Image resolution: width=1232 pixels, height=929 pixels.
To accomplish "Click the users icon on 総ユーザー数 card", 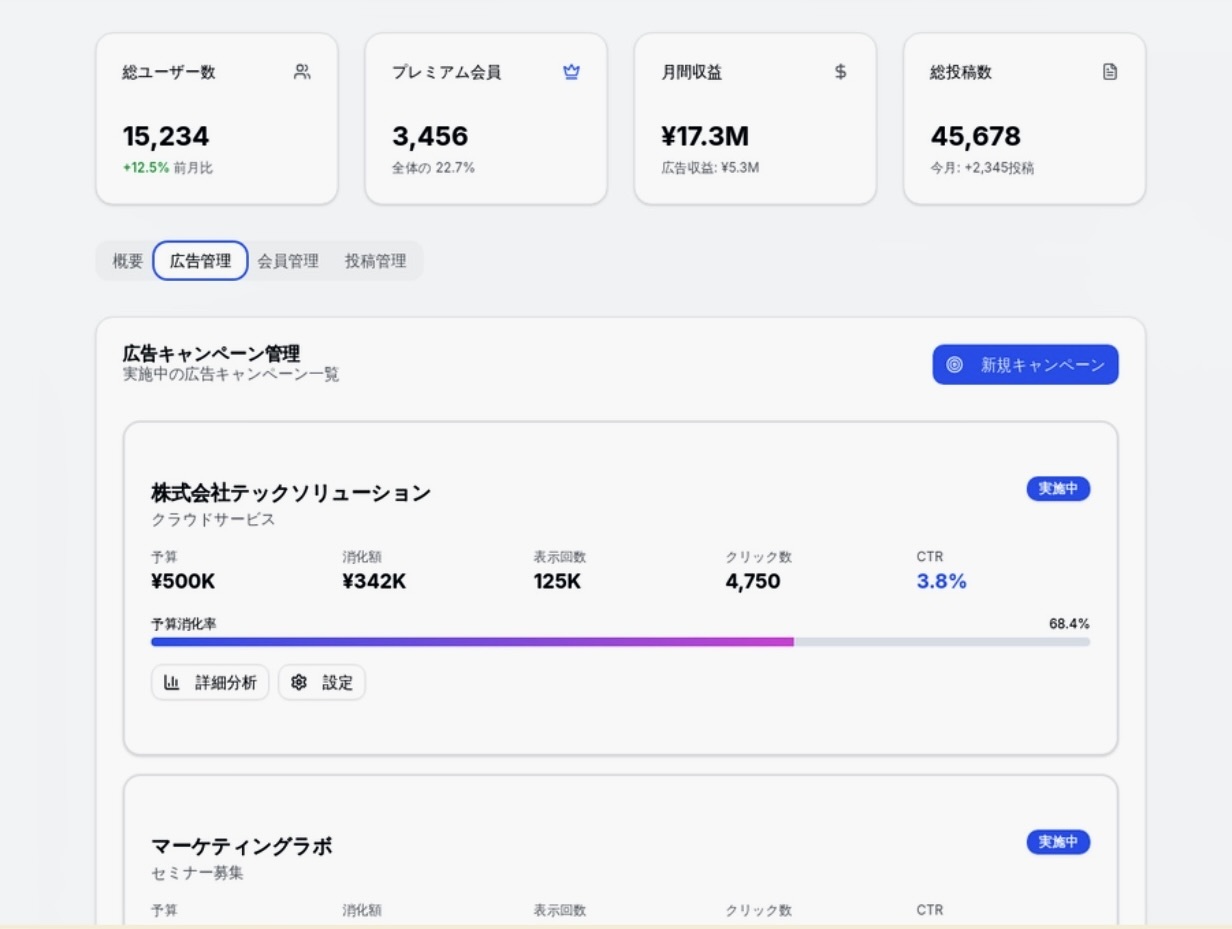I will tap(302, 72).
